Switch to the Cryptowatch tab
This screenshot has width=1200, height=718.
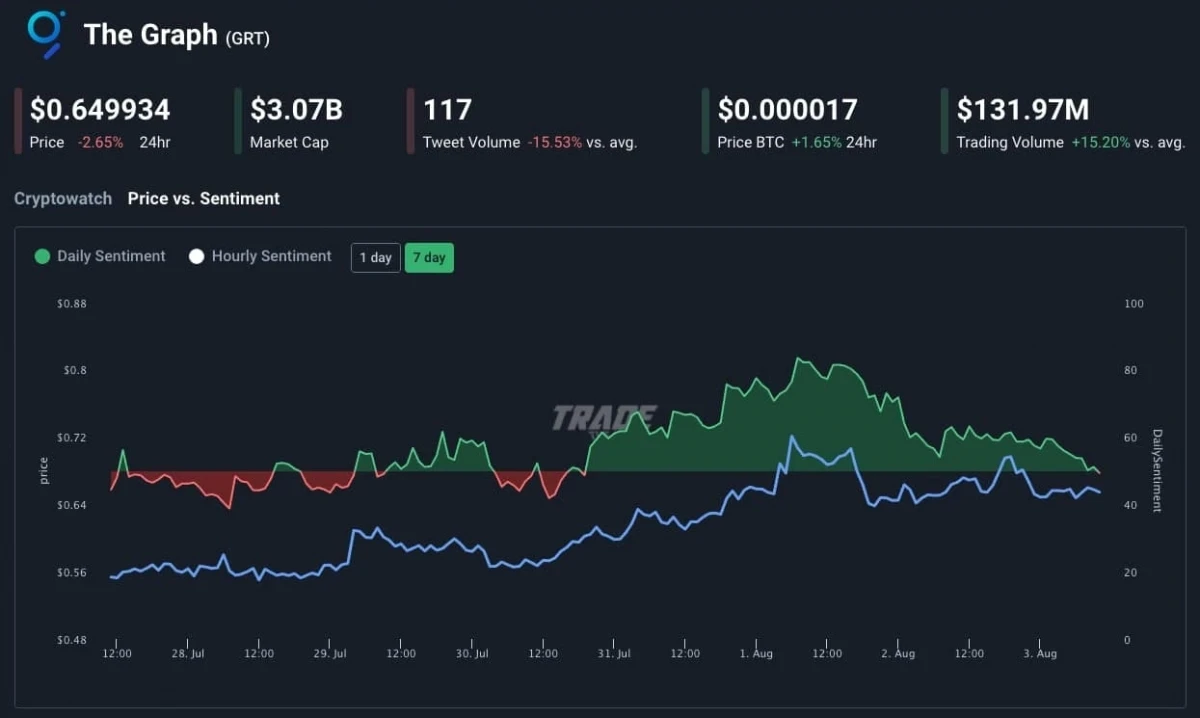pyautogui.click(x=62, y=198)
